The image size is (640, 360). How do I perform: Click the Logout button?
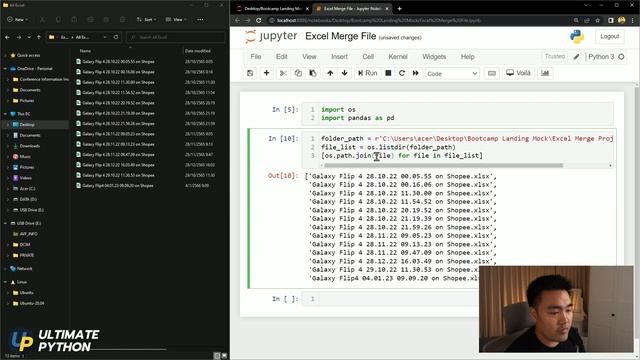pos(609,36)
